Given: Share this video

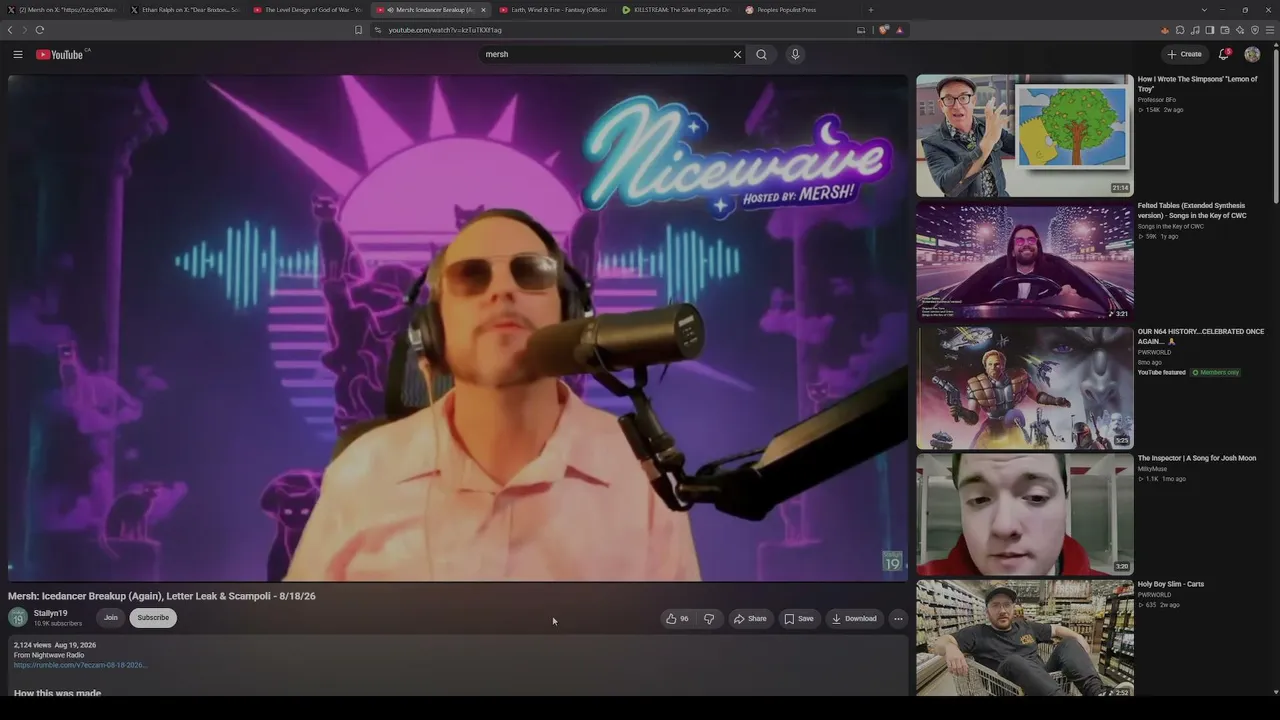Looking at the screenshot, I should (750, 619).
